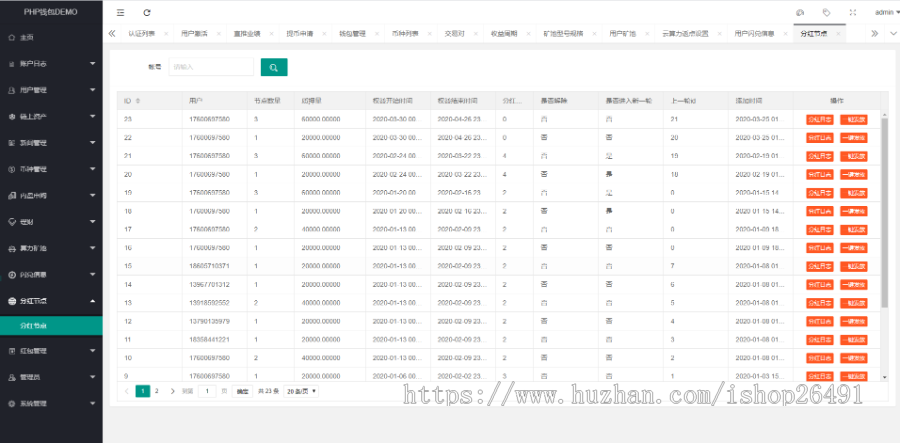Click the 币种管理 coin icon in the sidebar

click(x=11, y=169)
